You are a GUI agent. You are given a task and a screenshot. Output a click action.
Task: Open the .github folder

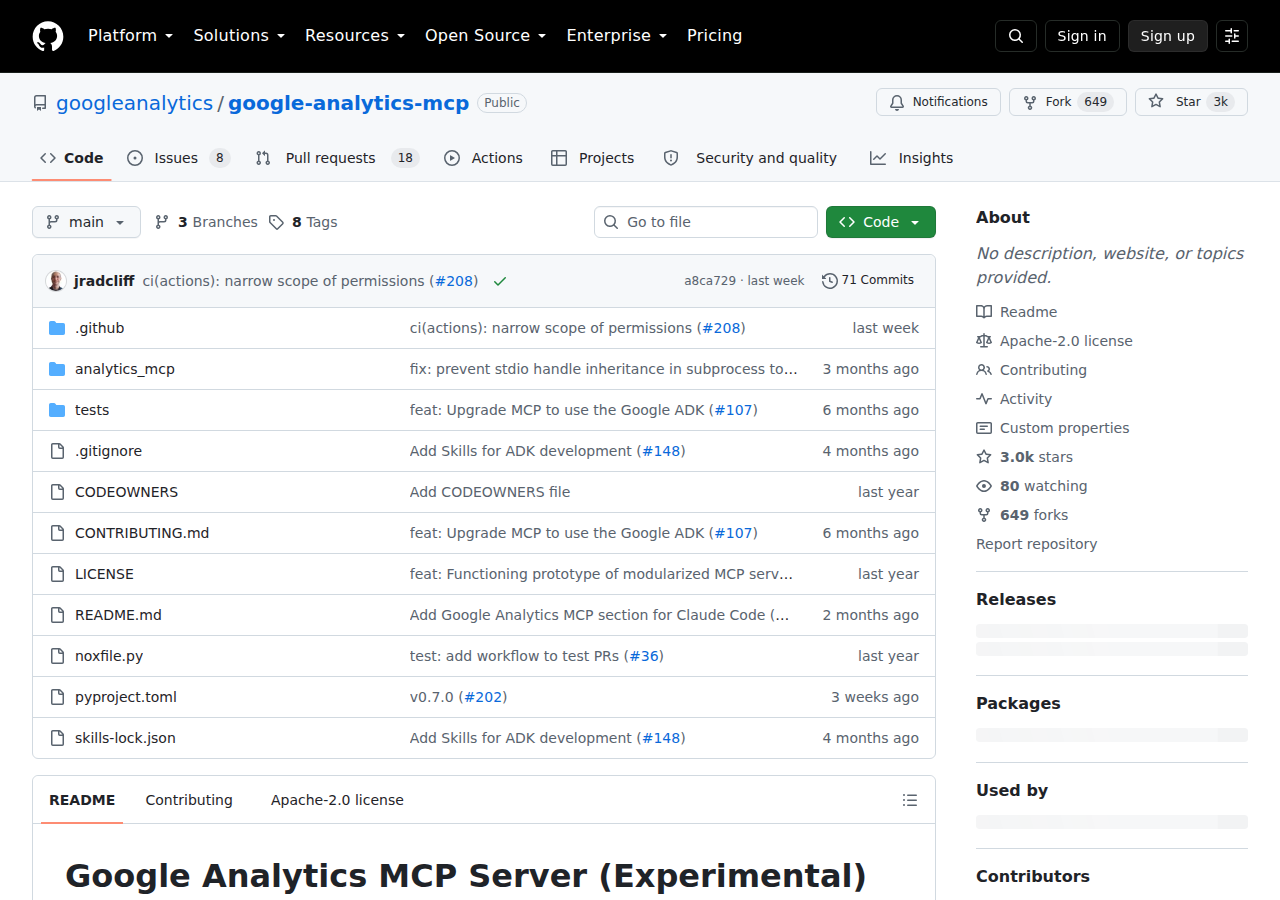100,328
